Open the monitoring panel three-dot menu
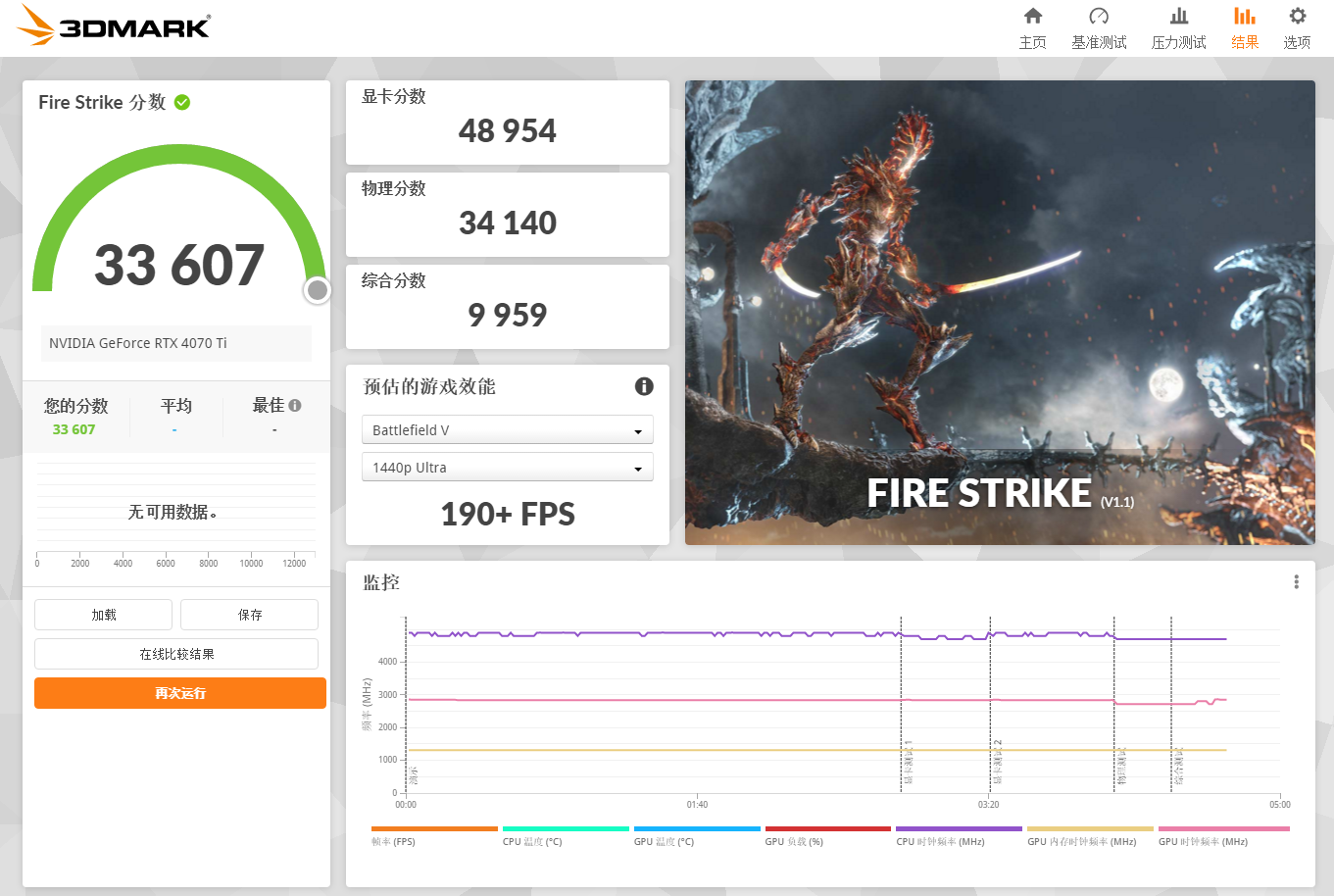The height and width of the screenshot is (896, 1334). tap(1296, 582)
